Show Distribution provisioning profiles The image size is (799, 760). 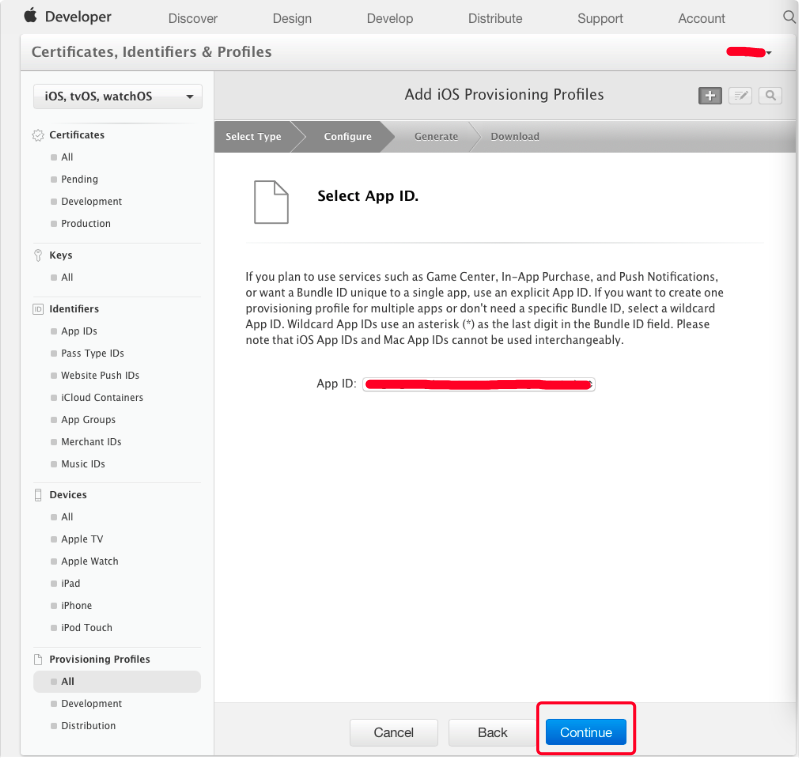click(88, 726)
